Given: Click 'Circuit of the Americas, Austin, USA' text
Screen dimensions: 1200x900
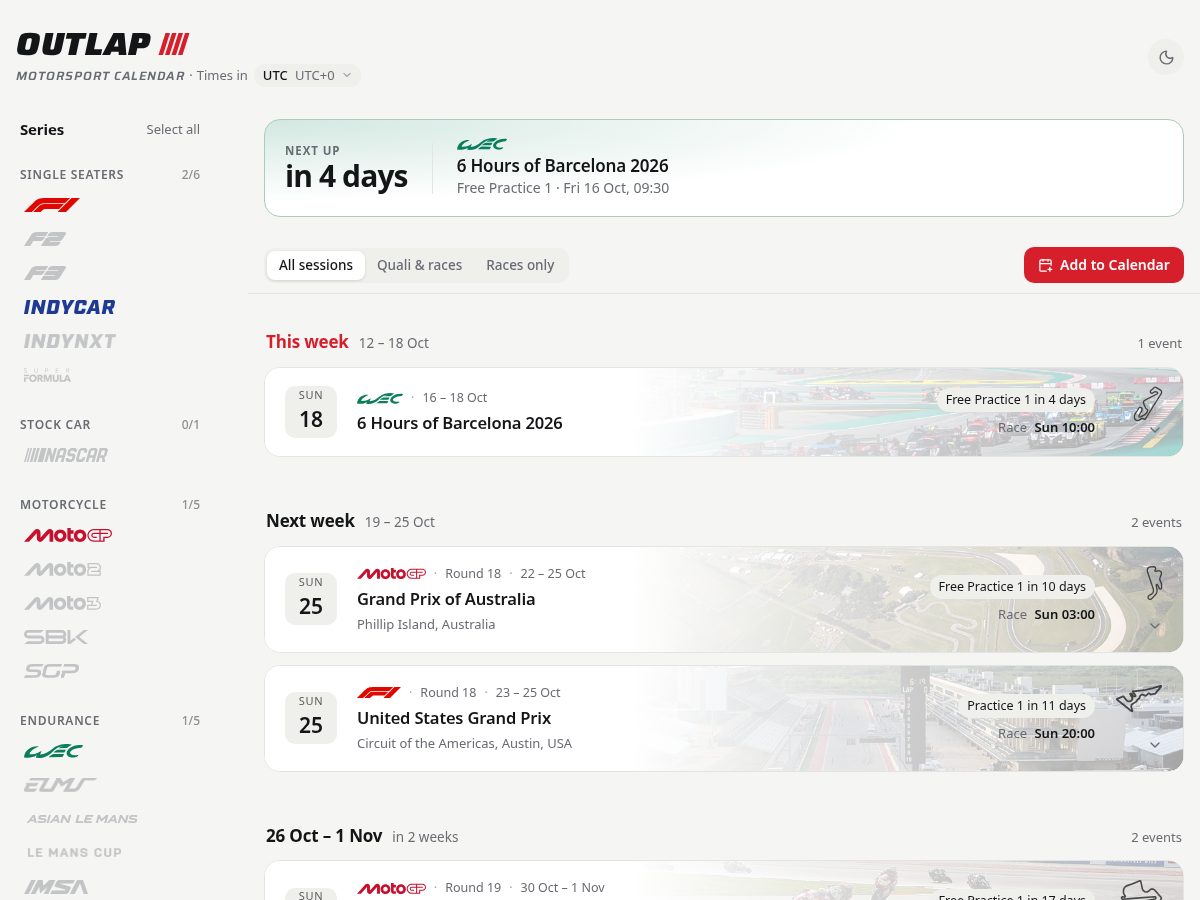Looking at the screenshot, I should click(x=464, y=743).
